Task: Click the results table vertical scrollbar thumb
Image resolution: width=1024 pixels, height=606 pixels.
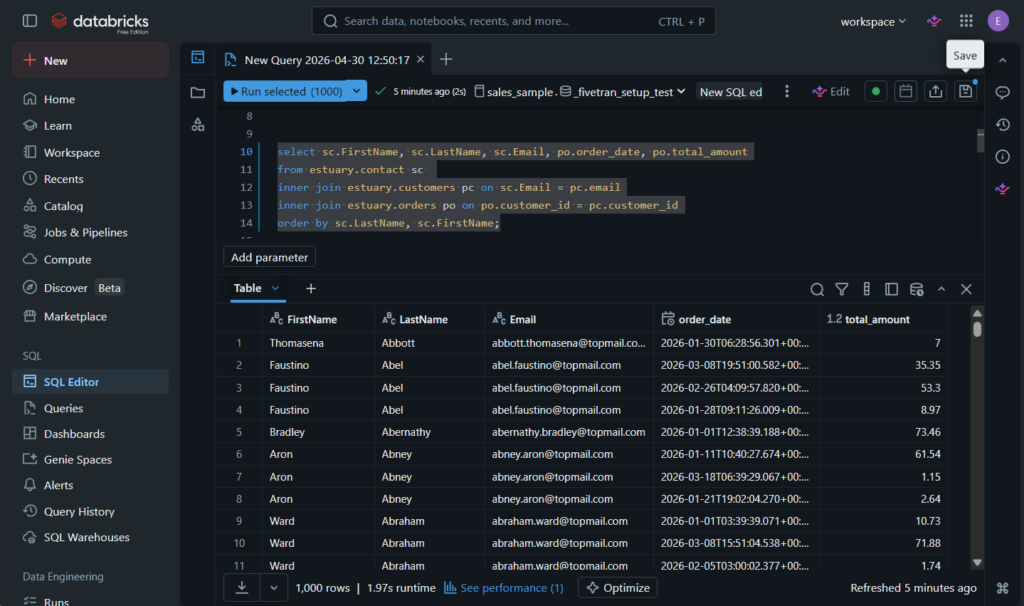Action: click(977, 329)
